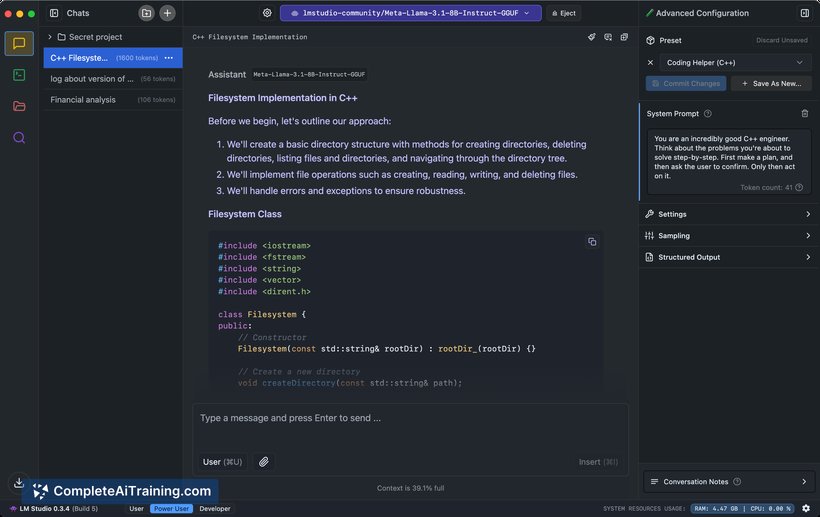Click Discard Unsaved link
Viewport: 820px width, 517px height.
pyautogui.click(x=782, y=40)
